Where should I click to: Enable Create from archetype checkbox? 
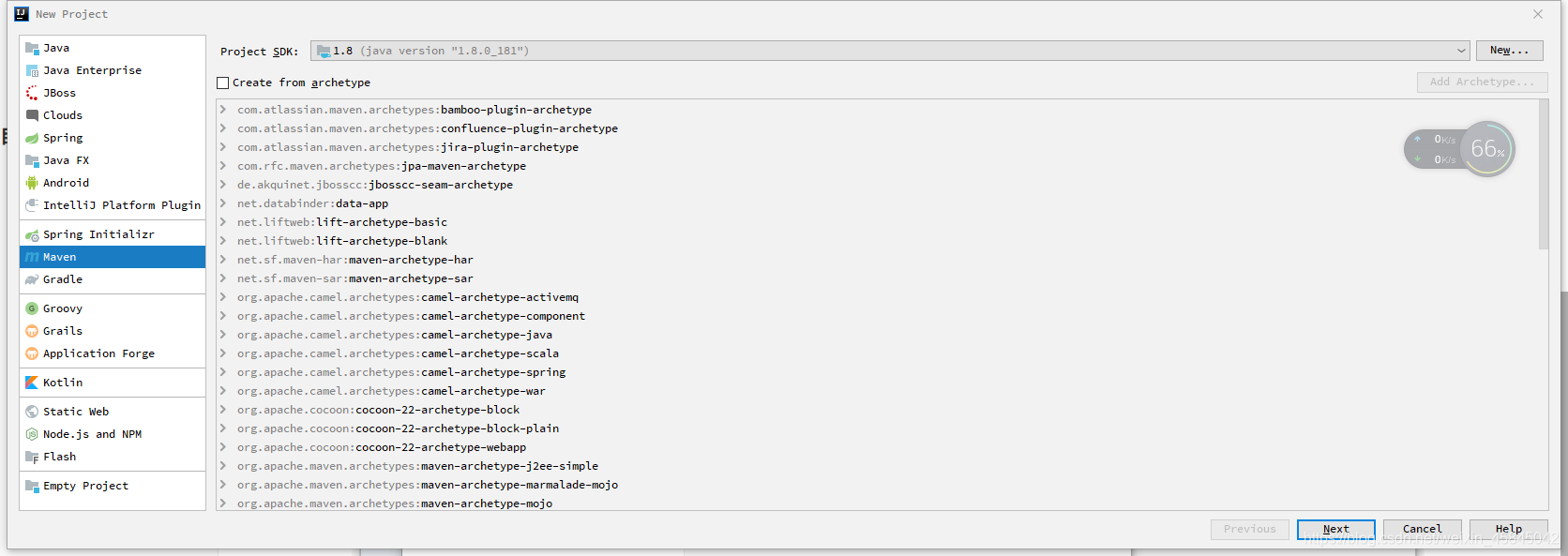[223, 83]
